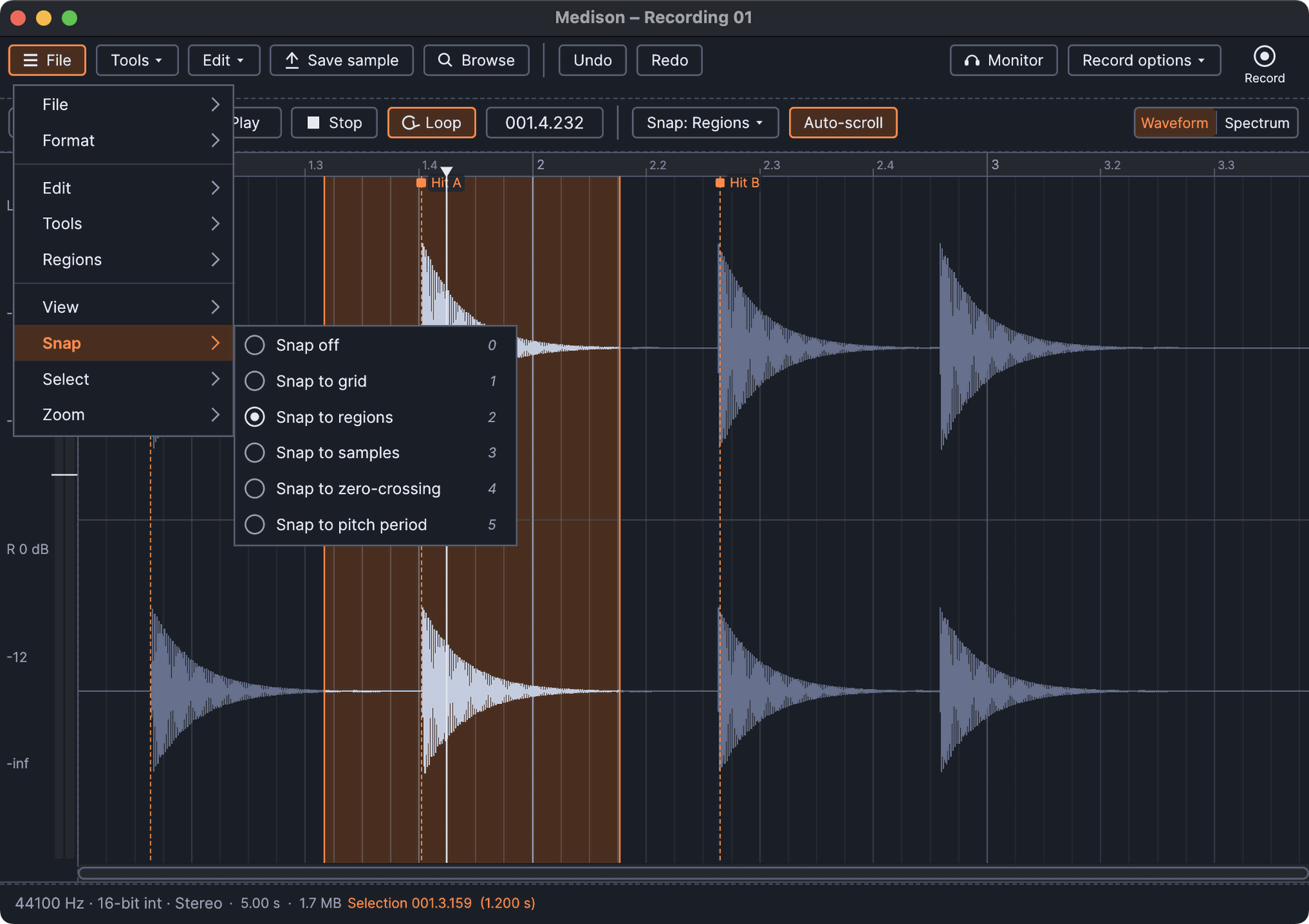Open the Snap: Regions dropdown
The image size is (1309, 924).
705,123
